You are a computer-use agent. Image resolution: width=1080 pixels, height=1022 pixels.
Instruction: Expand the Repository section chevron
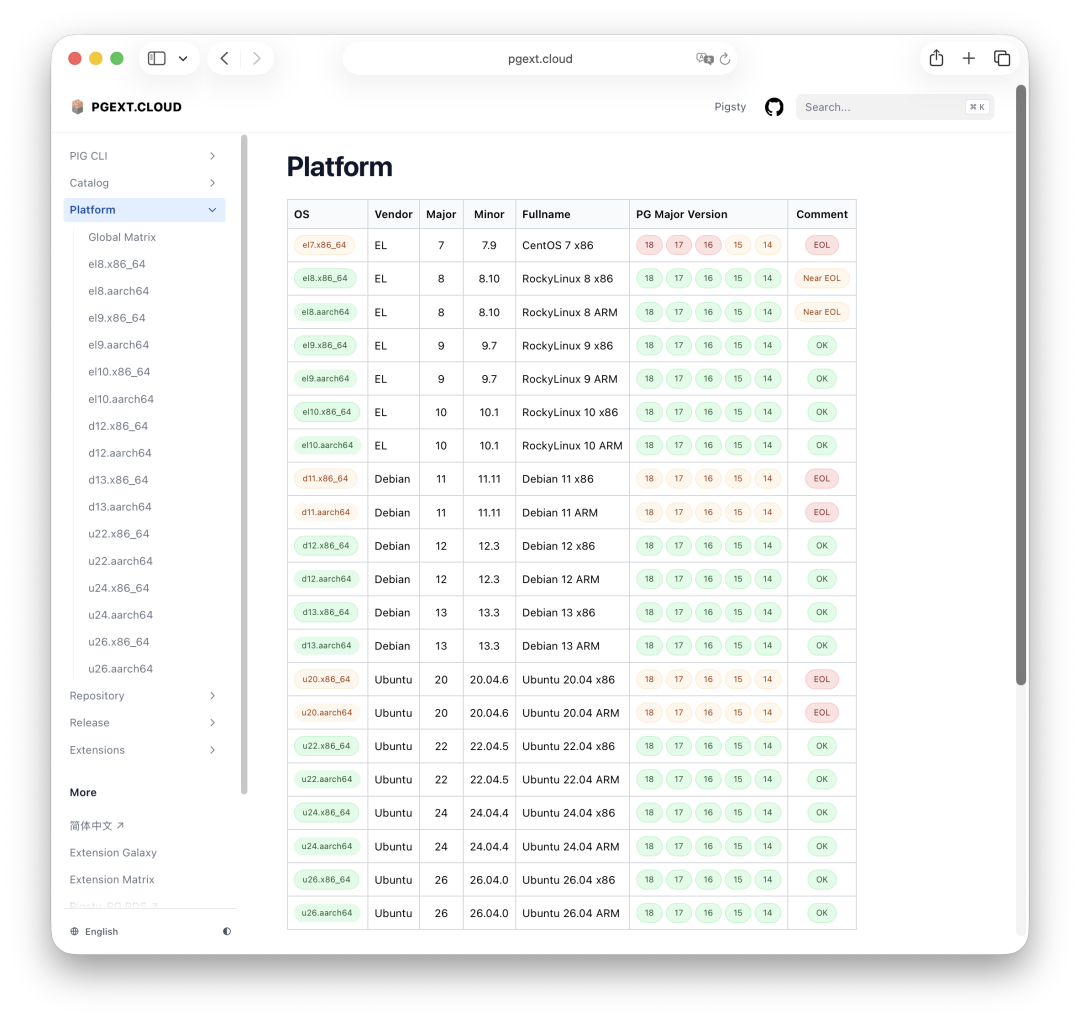(212, 696)
